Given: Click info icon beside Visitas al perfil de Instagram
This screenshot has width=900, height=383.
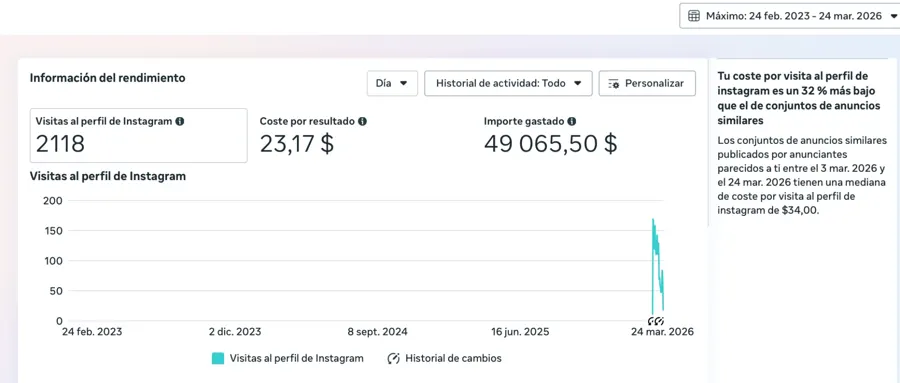Looking at the screenshot, I should [180, 122].
